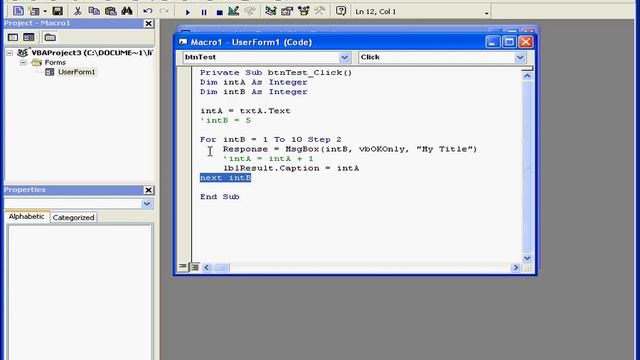The image size is (640, 360).
Task: Collapse the VBAProject3 tree node
Action: [x=10, y=53]
